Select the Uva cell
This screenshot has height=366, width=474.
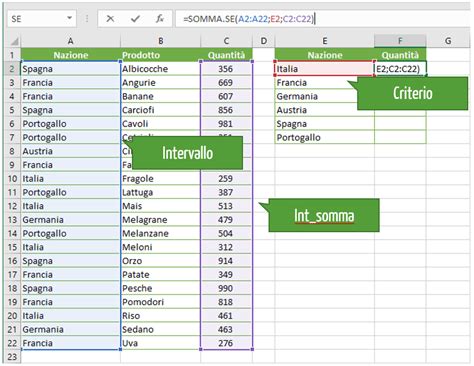160,343
